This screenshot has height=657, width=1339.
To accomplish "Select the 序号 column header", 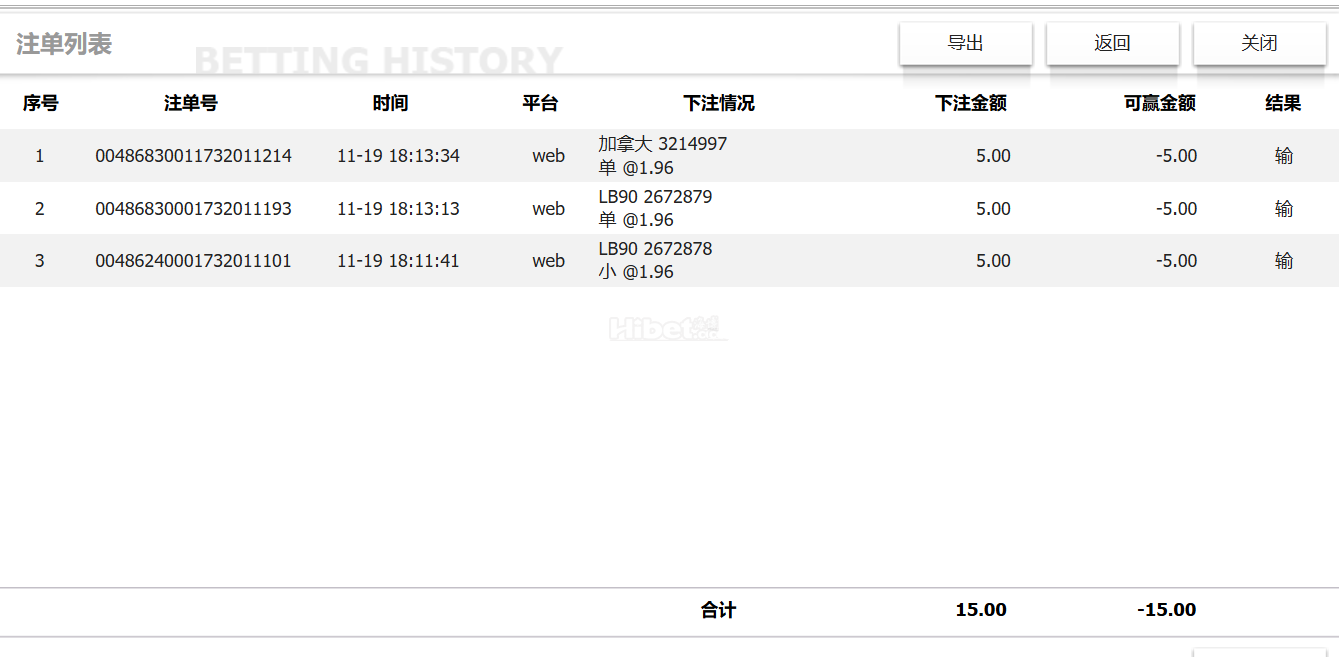I will (41, 103).
